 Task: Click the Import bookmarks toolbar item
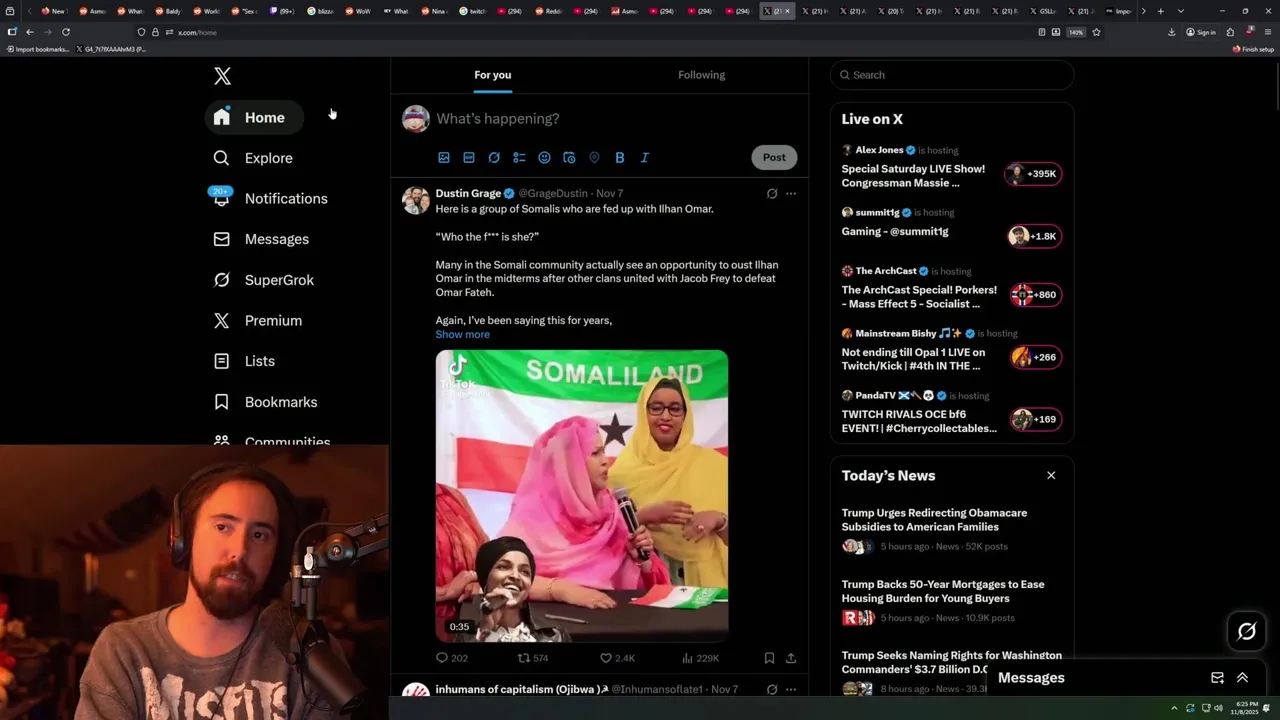(x=37, y=49)
